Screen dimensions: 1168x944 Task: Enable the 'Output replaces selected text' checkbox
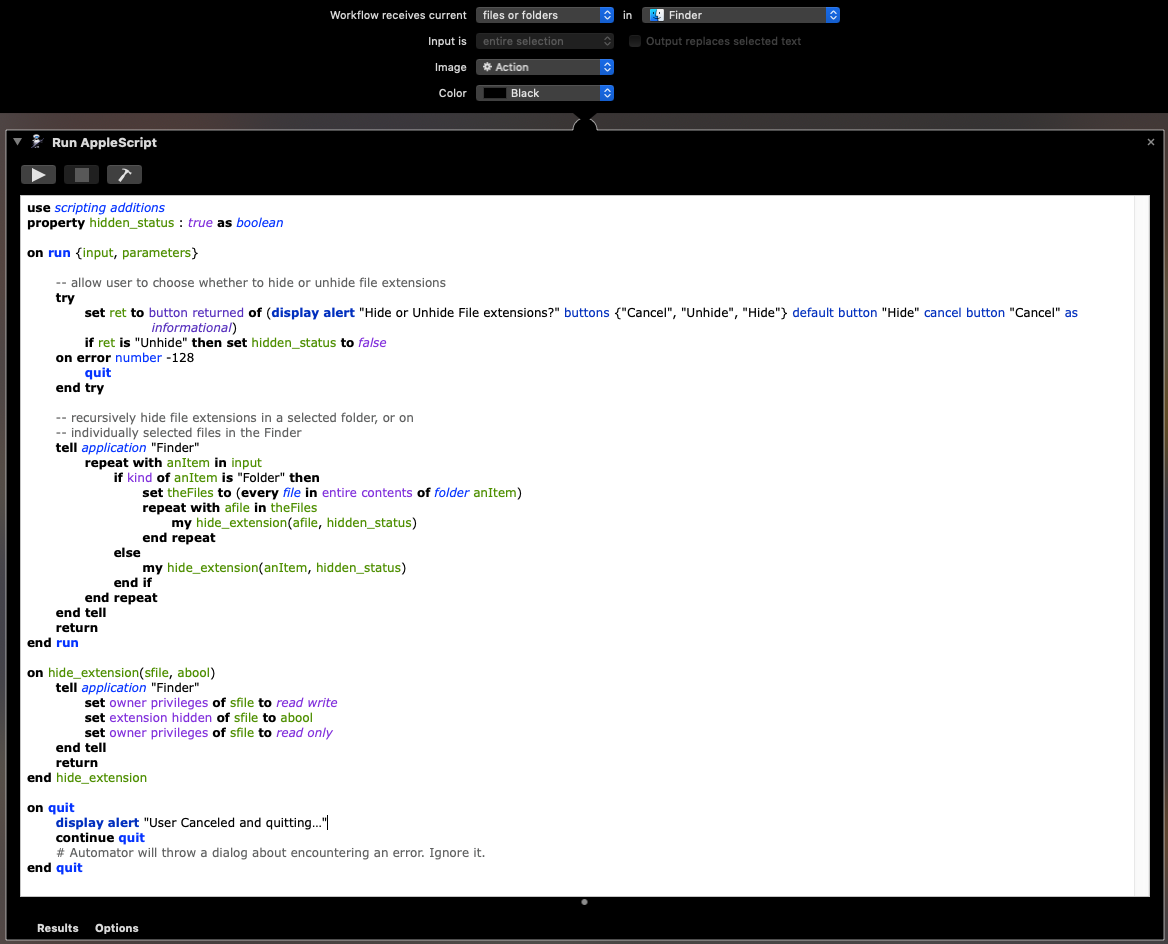[x=635, y=41]
